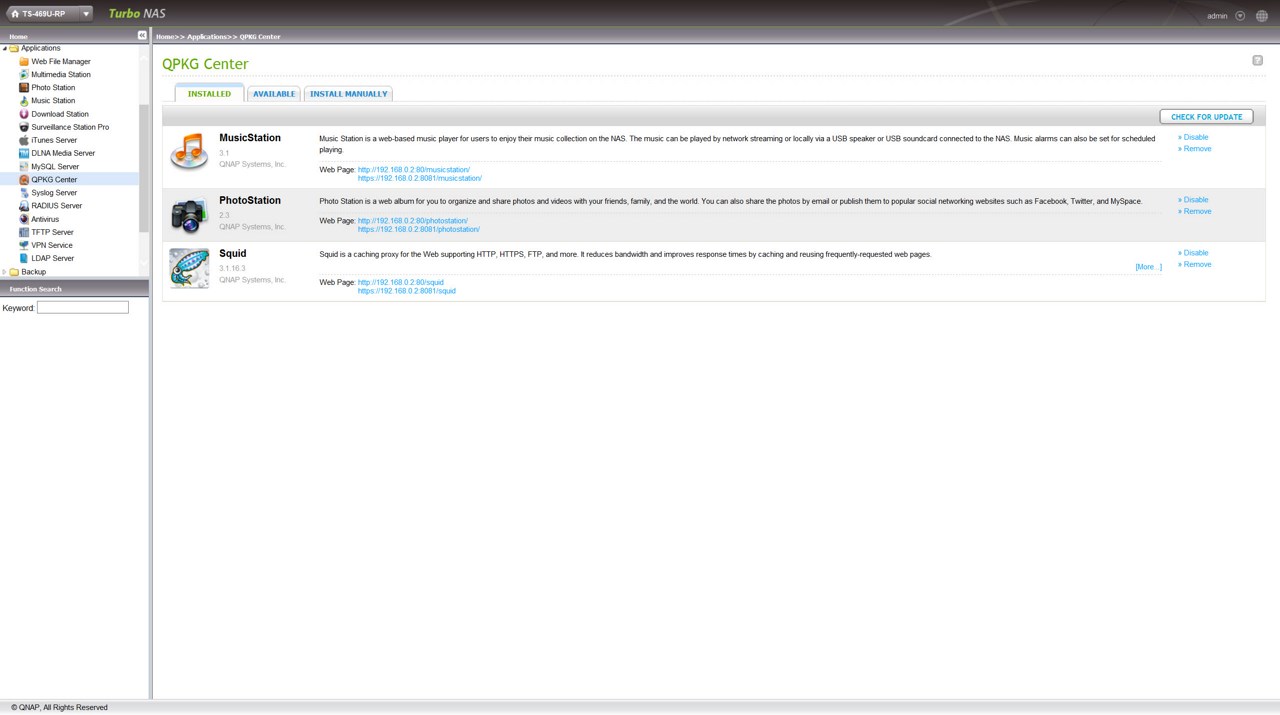Click the admin username label
Viewport: 1280px width, 715px height.
point(1217,16)
